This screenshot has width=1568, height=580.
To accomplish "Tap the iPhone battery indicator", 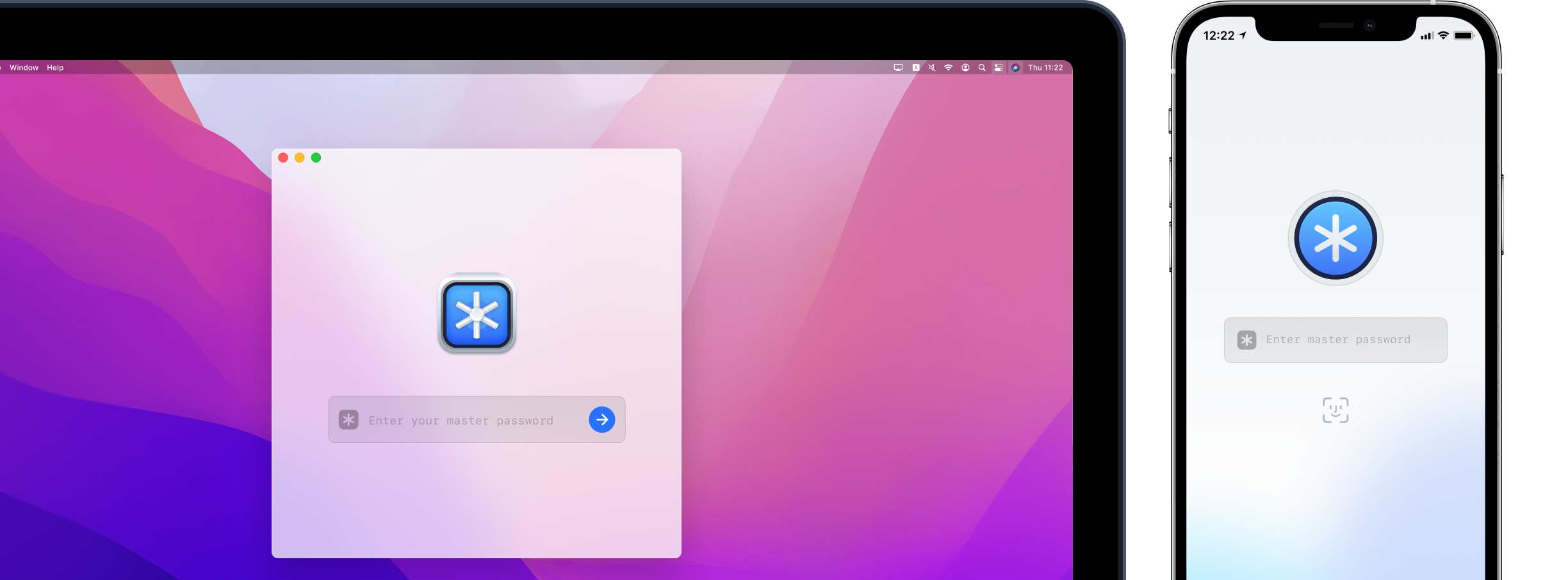I will pyautogui.click(x=1464, y=36).
